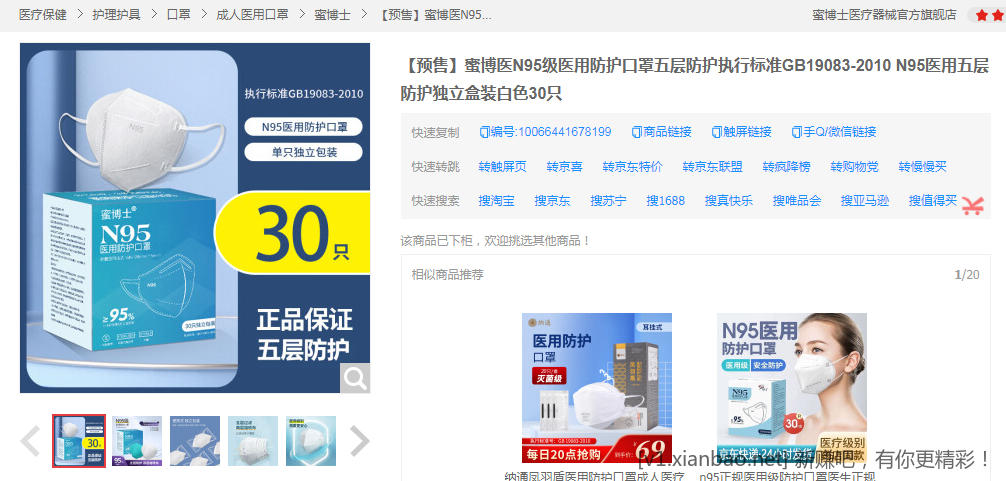Viewport: 1006px width, 481px height.
Task: Click the 1/20 page indicator of recommendations
Action: click(968, 275)
